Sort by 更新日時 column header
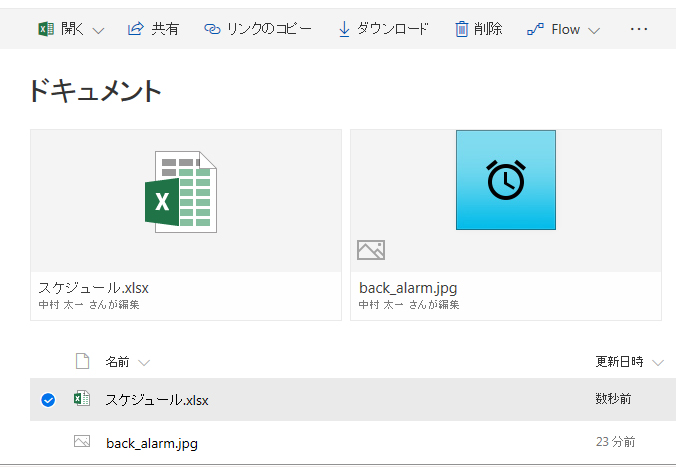 click(x=619, y=361)
